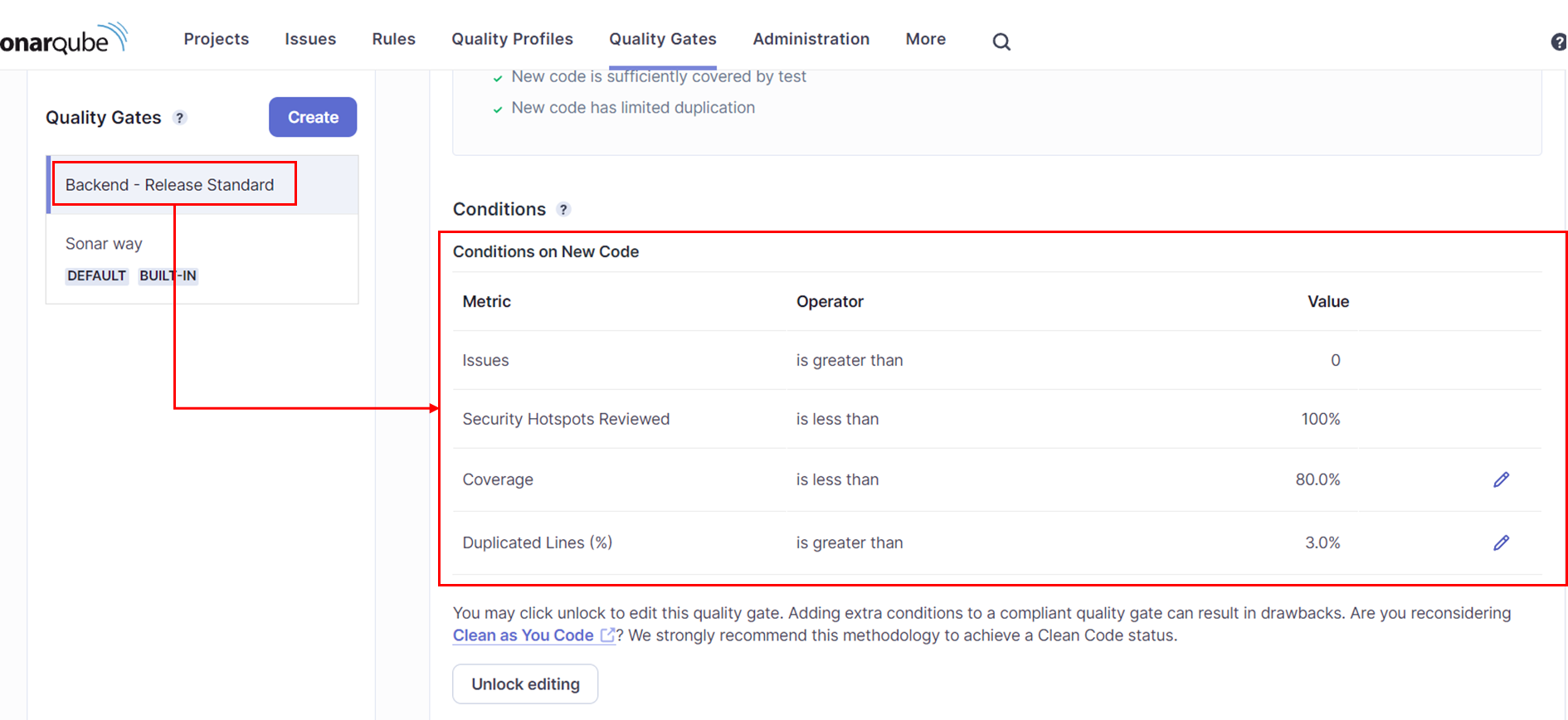Click the help icon beside Conditions heading
The width and height of the screenshot is (1568, 720).
click(x=563, y=210)
